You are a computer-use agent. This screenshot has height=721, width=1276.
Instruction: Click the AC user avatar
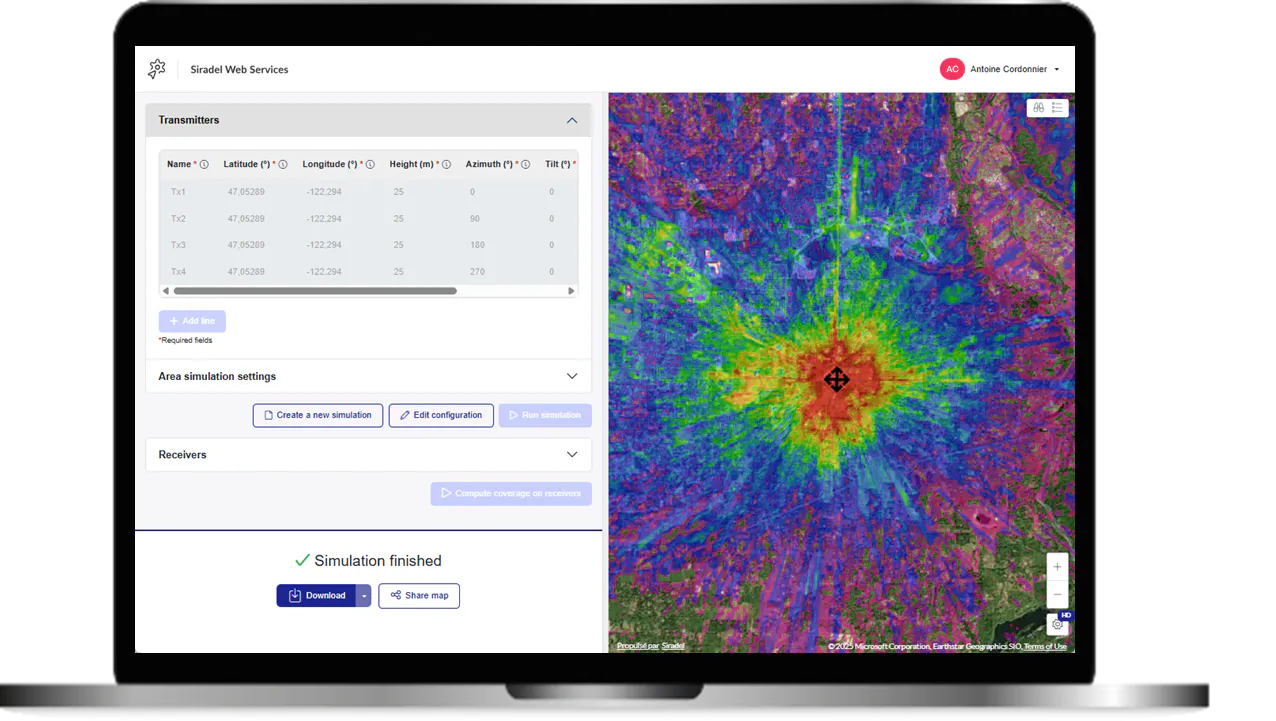click(951, 69)
